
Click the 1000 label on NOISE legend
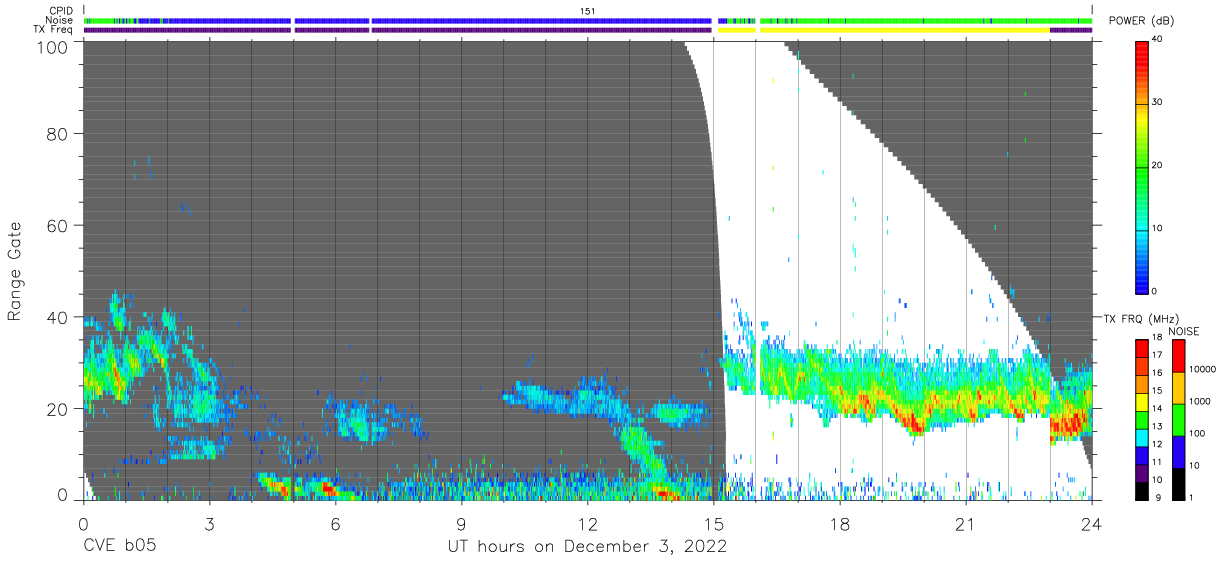pos(1198,401)
